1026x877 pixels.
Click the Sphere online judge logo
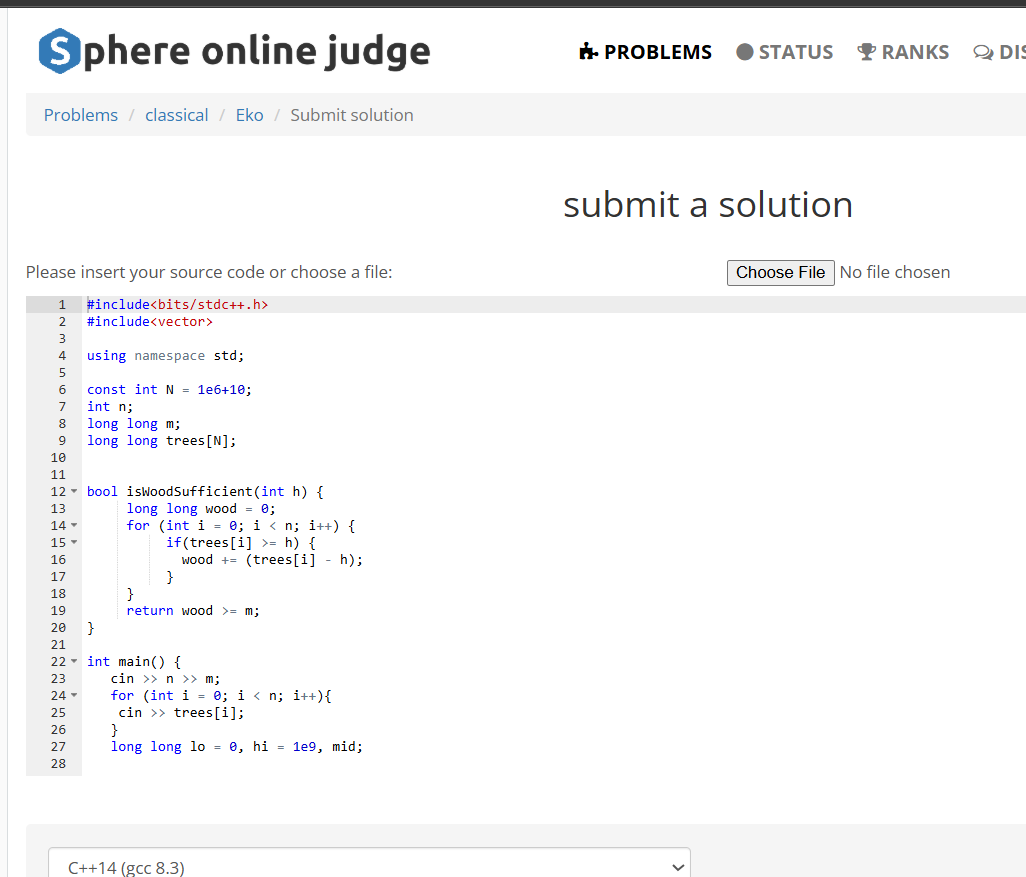(x=234, y=51)
